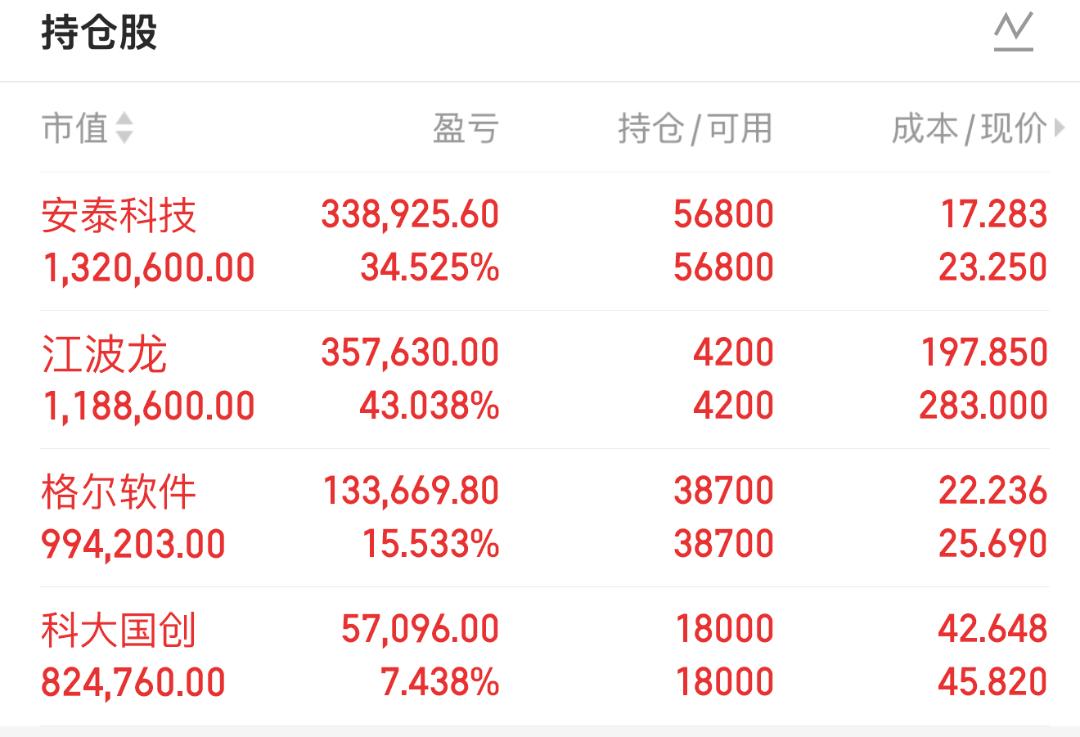Tap 江波龙 current price 283.000

[983, 406]
